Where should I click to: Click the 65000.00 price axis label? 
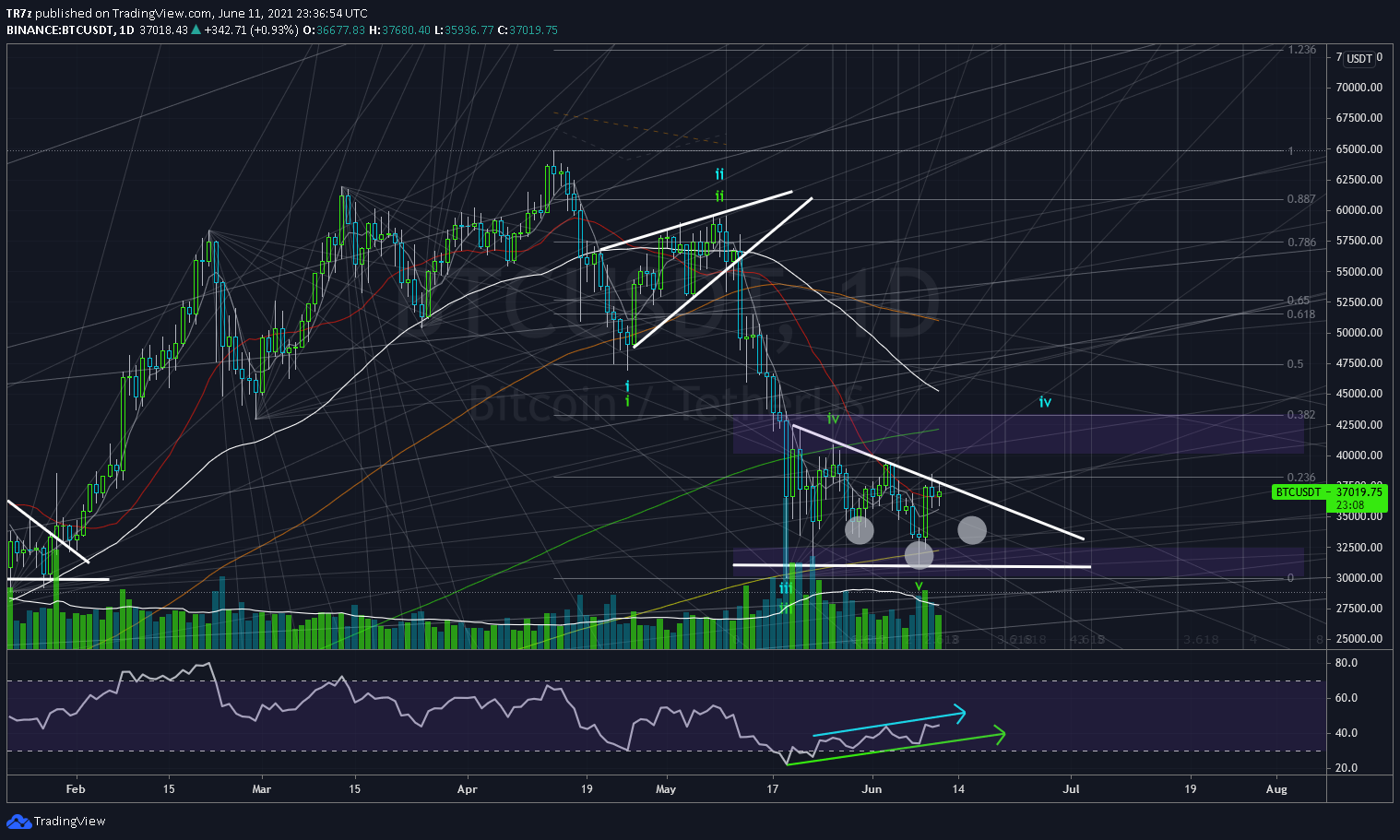[1358, 149]
